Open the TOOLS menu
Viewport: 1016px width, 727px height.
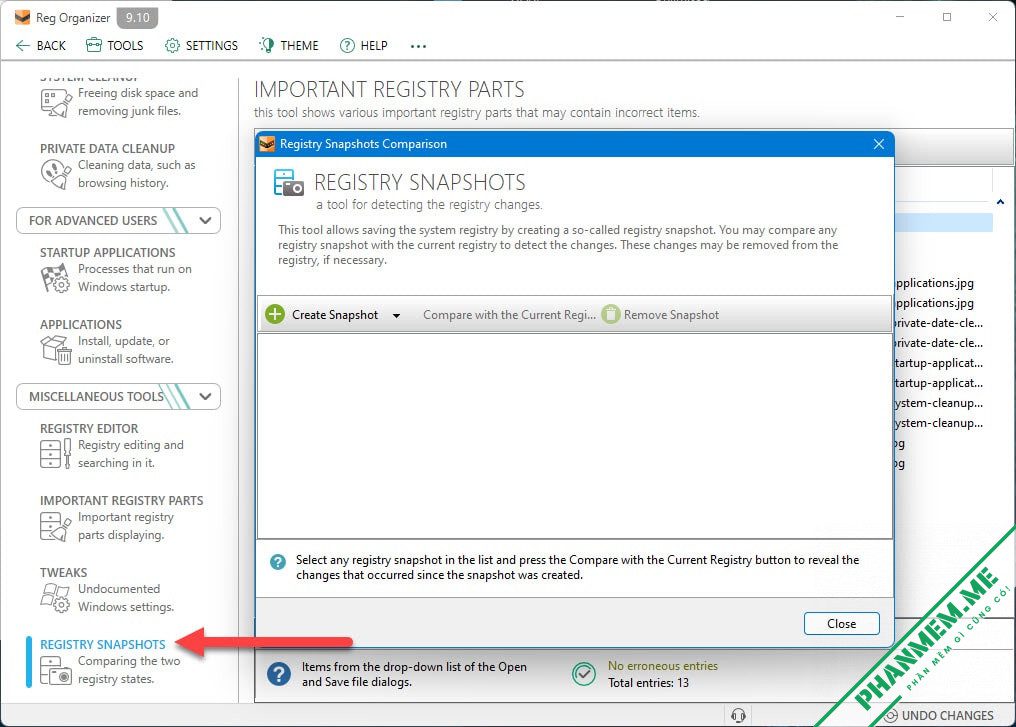point(115,45)
